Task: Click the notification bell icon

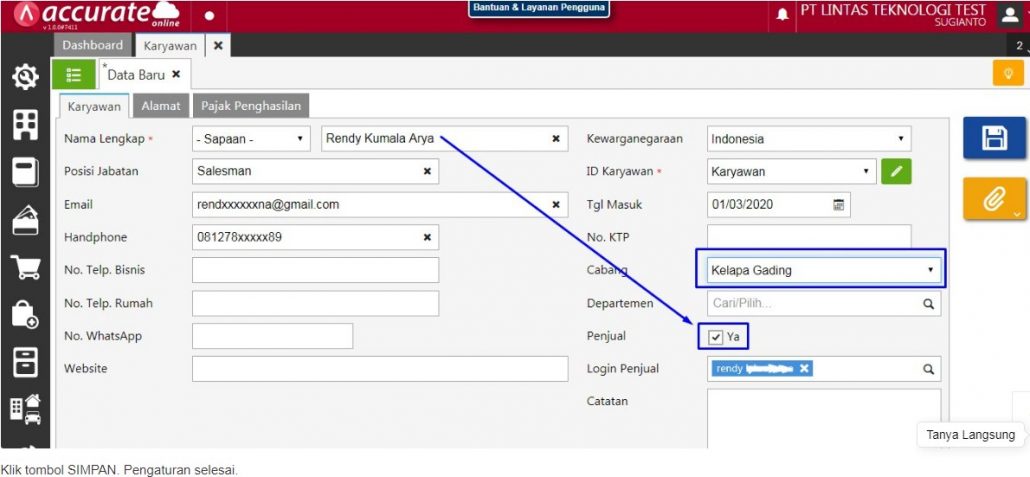Action: pyautogui.click(x=782, y=15)
